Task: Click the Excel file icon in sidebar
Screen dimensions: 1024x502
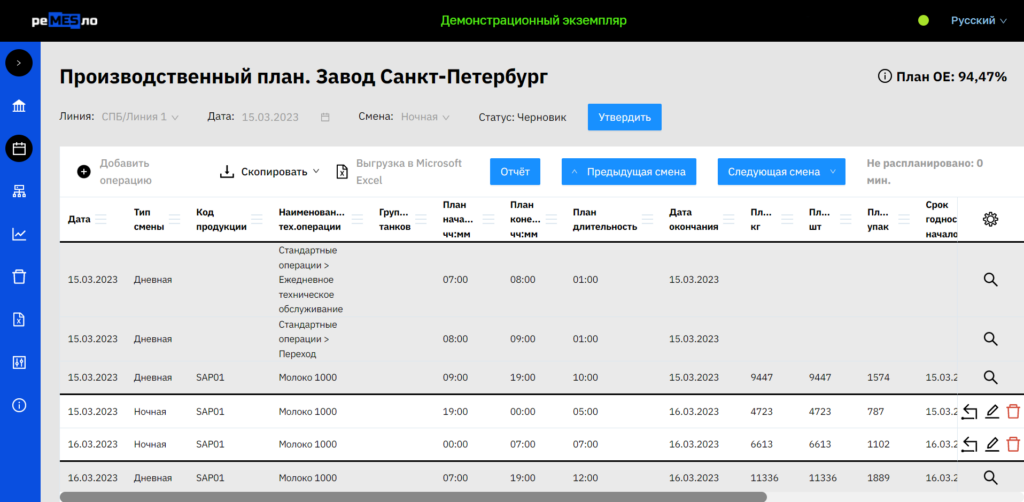Action: pos(19,320)
